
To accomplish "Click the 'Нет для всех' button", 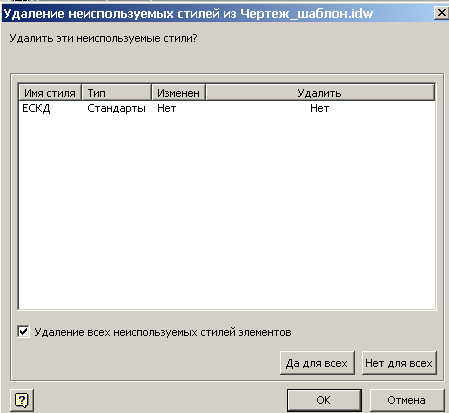I will [x=399, y=363].
